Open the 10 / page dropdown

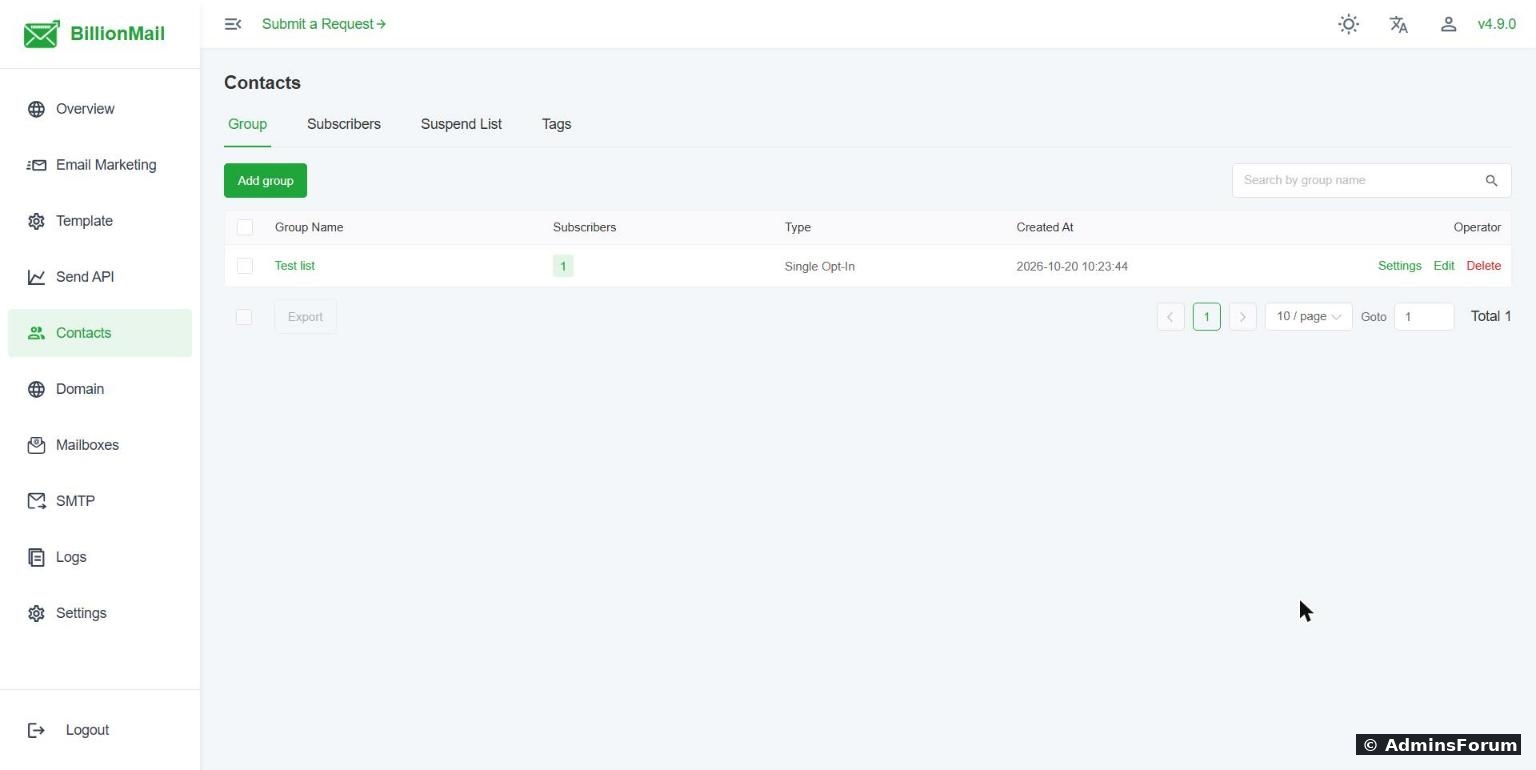pos(1308,317)
